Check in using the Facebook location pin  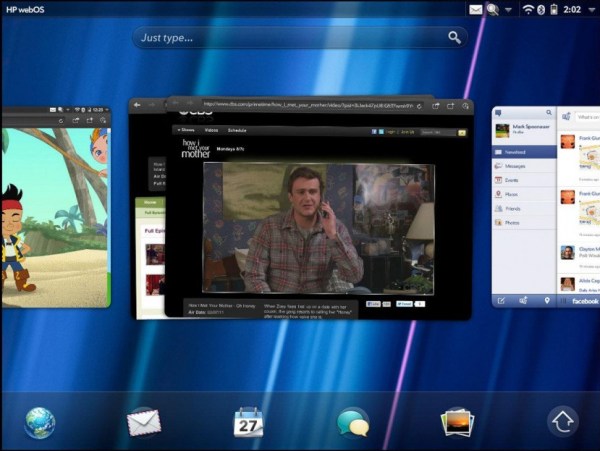(547, 301)
